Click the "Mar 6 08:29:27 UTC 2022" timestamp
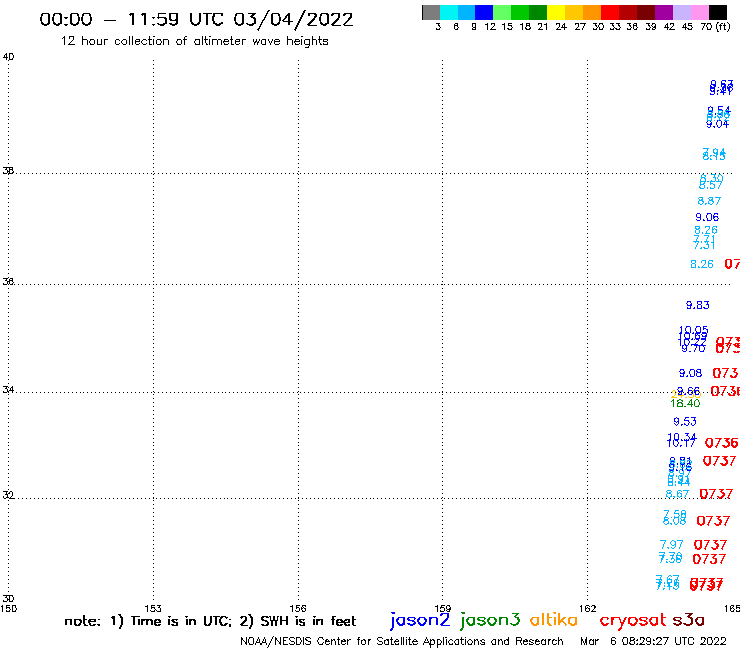This screenshot has height=650, width=740. (653, 641)
